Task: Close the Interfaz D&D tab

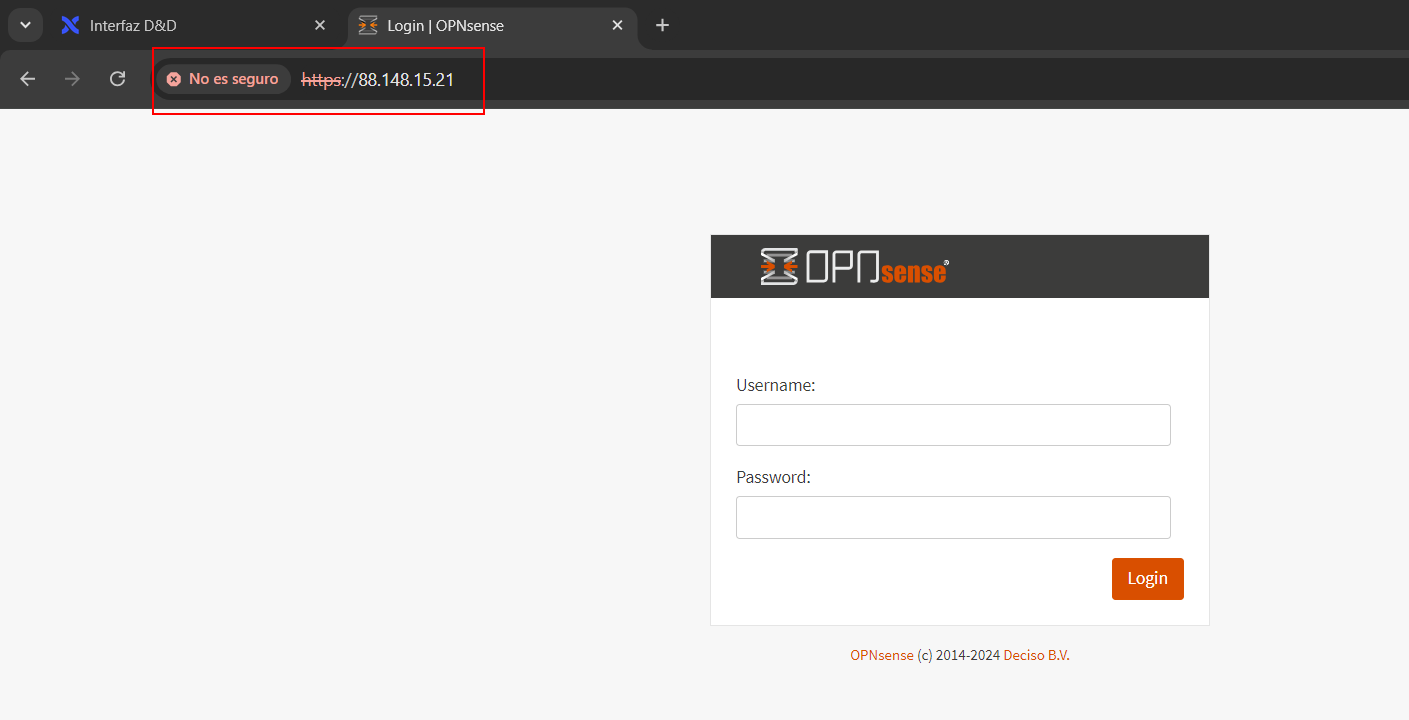Action: (x=320, y=26)
